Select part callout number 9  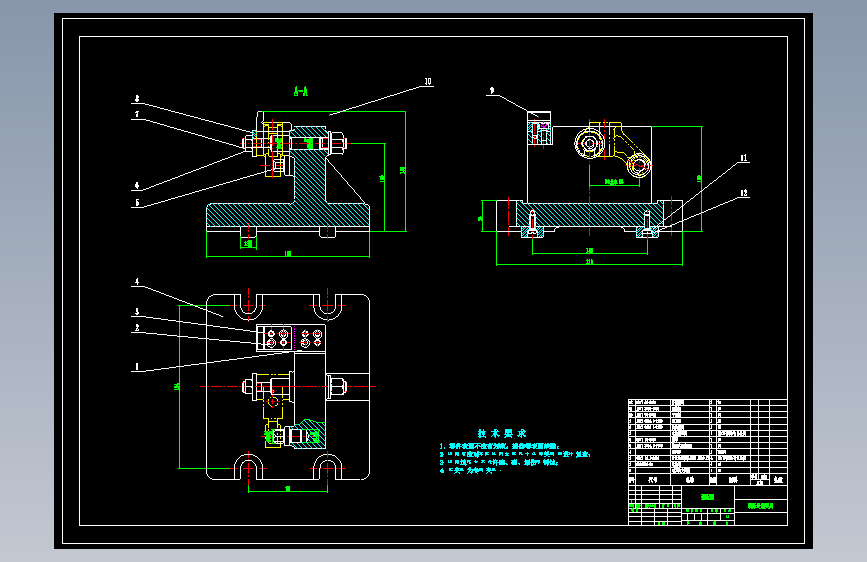(x=492, y=91)
